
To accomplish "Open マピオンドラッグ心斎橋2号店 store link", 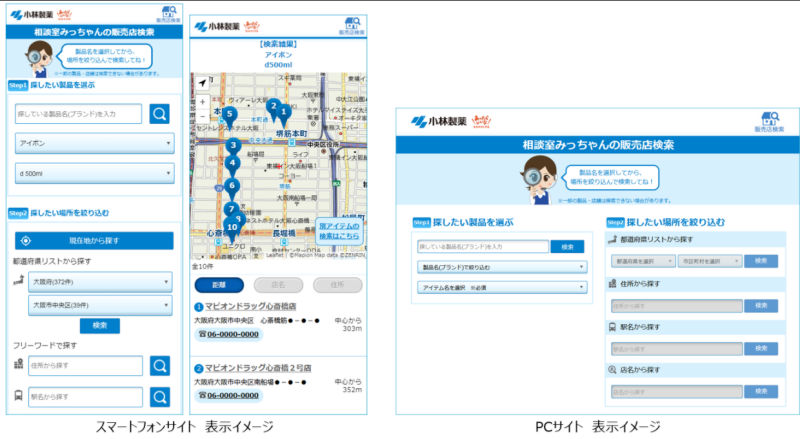I will (258, 368).
